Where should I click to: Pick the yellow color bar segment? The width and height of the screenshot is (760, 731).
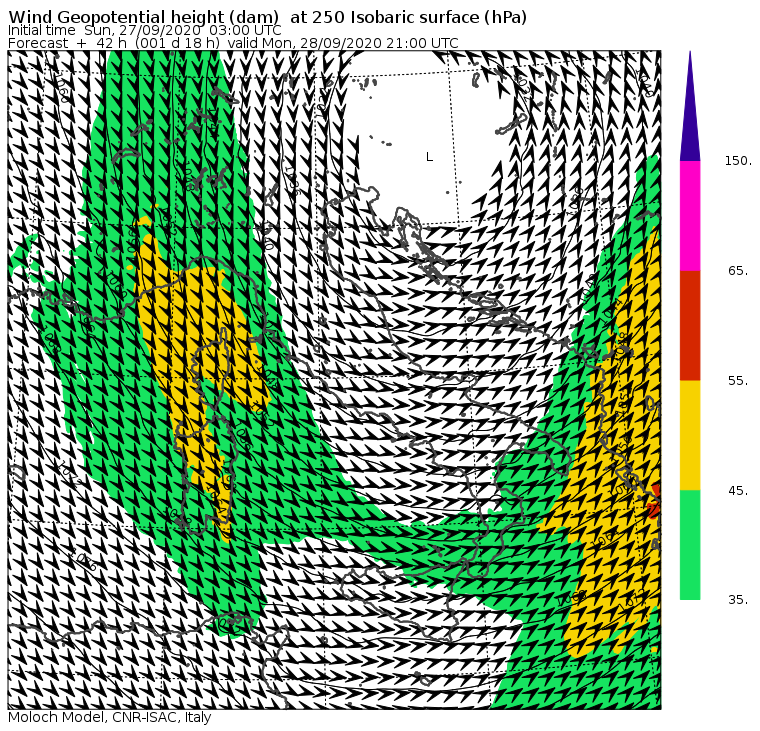(690, 435)
